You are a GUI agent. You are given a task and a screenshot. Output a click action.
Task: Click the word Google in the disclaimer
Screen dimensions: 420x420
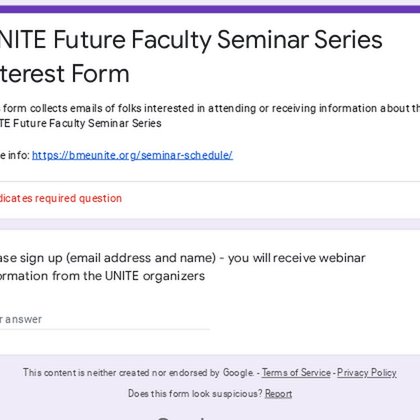[238, 373]
